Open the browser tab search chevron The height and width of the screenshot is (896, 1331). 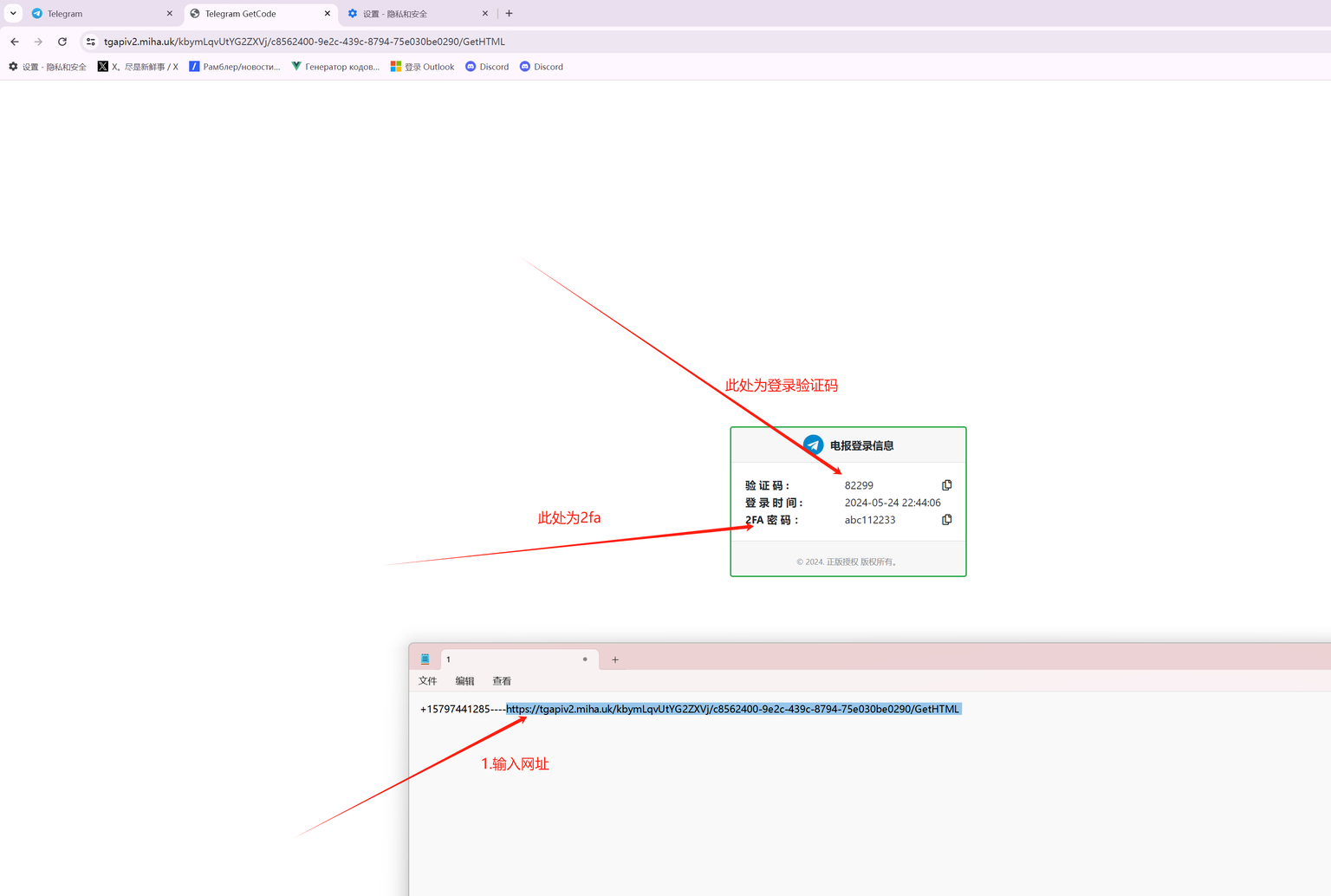tap(13, 13)
